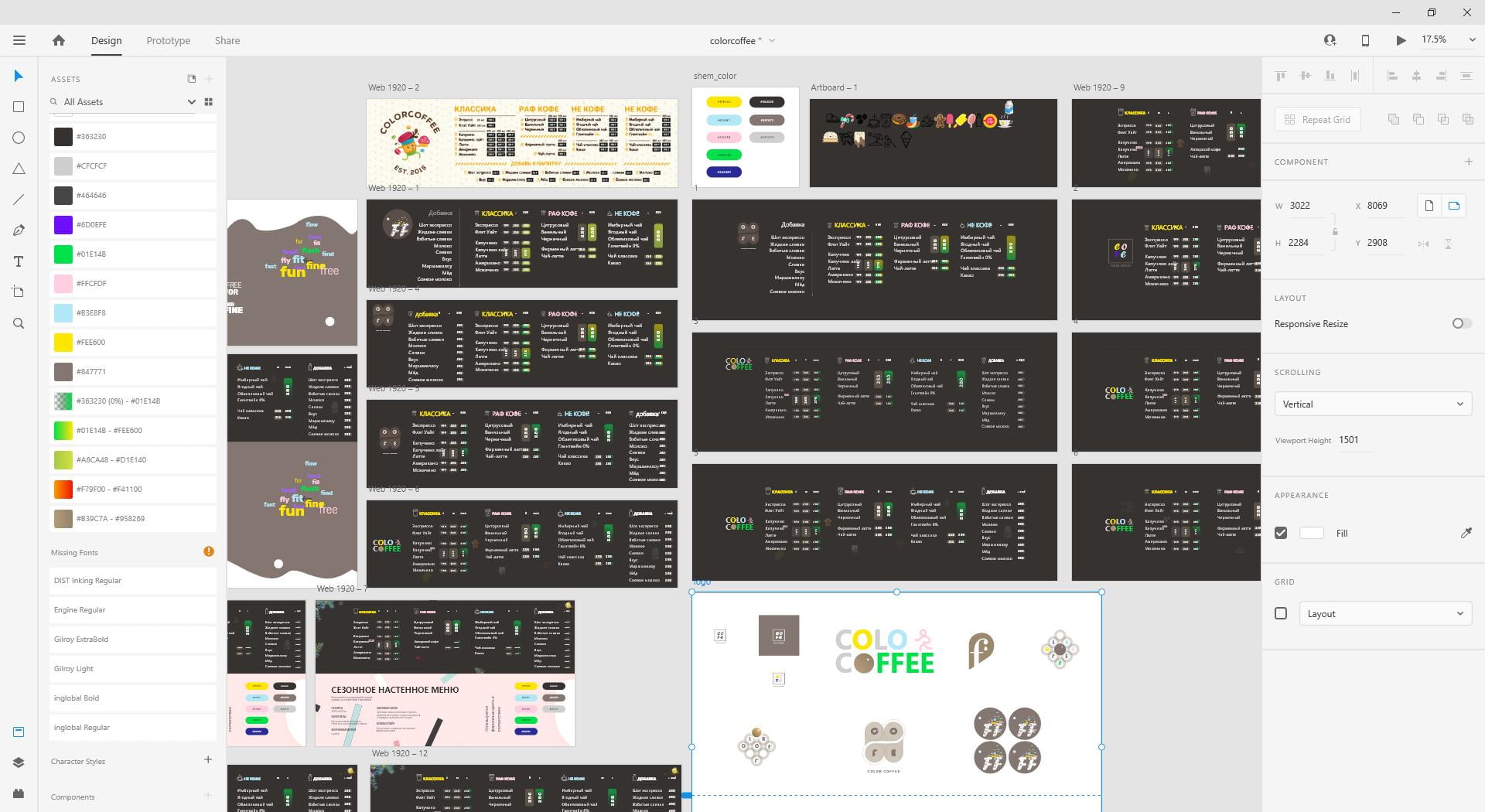Switch to the Share tab
The height and width of the screenshot is (812, 1485).
[x=227, y=40]
